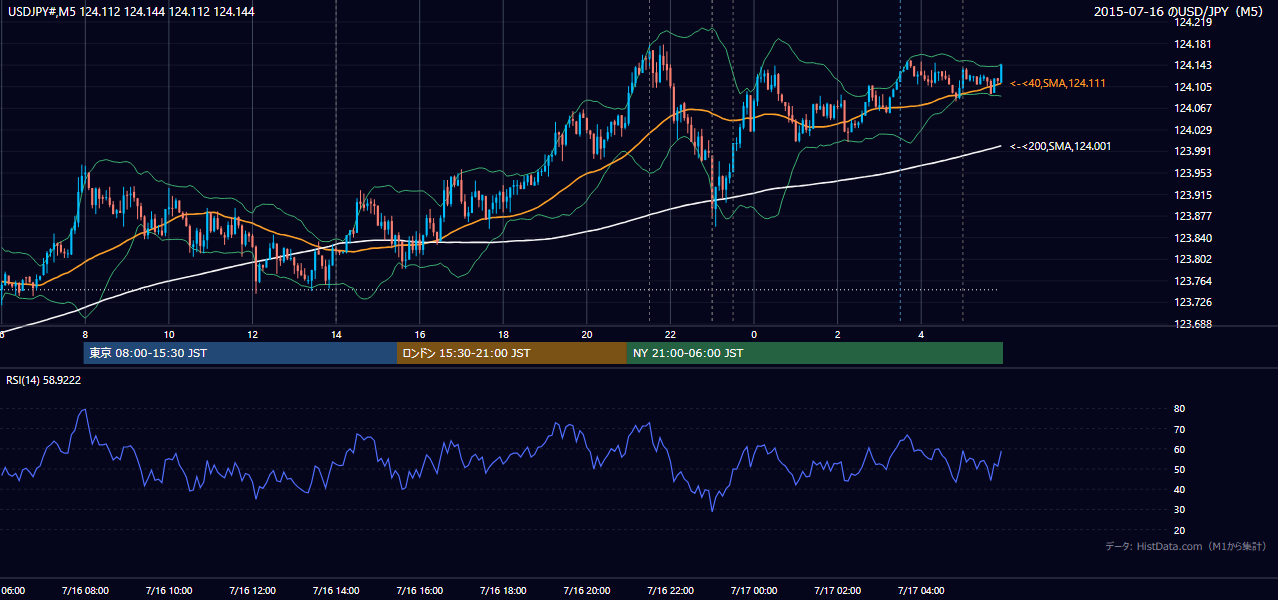
Task: Click the 7/17 00:00 bottom time label
Action: tap(754, 591)
